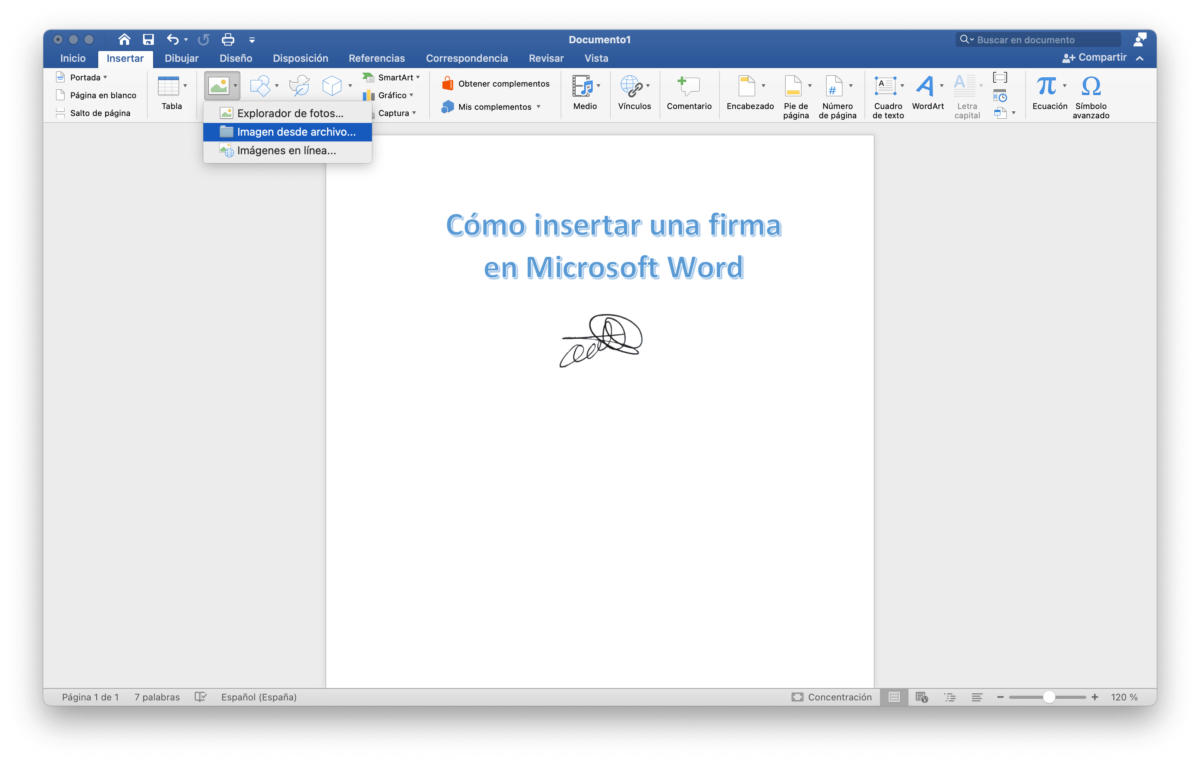Click the zoom slider handle

click(1048, 697)
